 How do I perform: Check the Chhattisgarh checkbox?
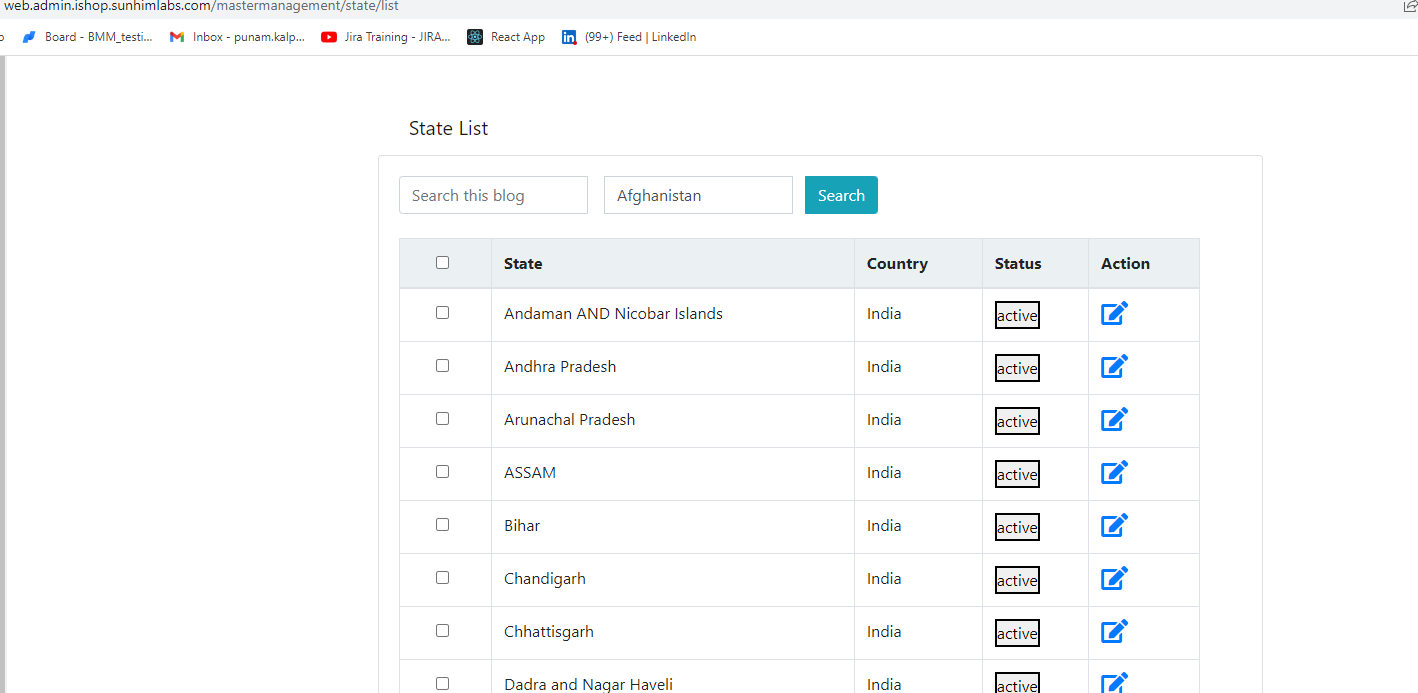442,631
